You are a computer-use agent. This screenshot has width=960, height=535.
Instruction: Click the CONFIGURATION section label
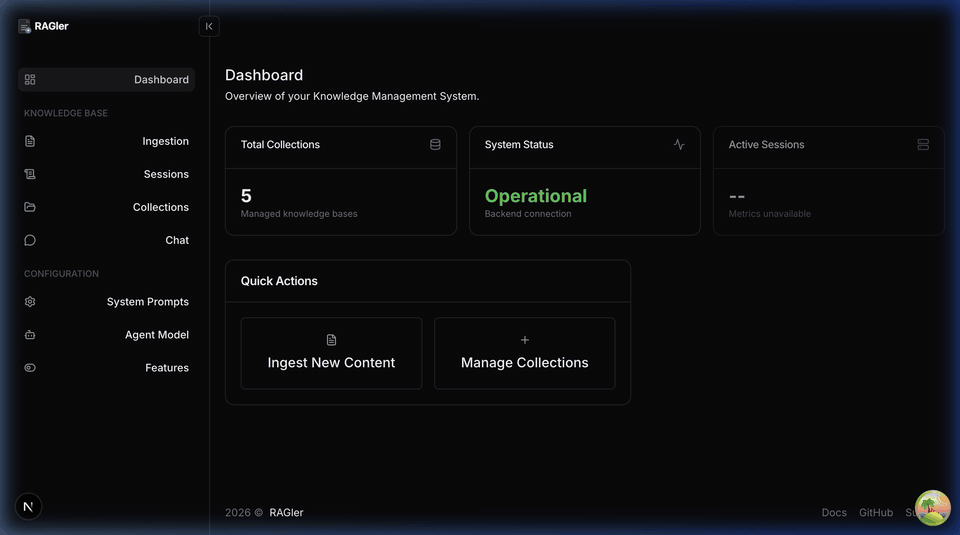pyautogui.click(x=61, y=274)
